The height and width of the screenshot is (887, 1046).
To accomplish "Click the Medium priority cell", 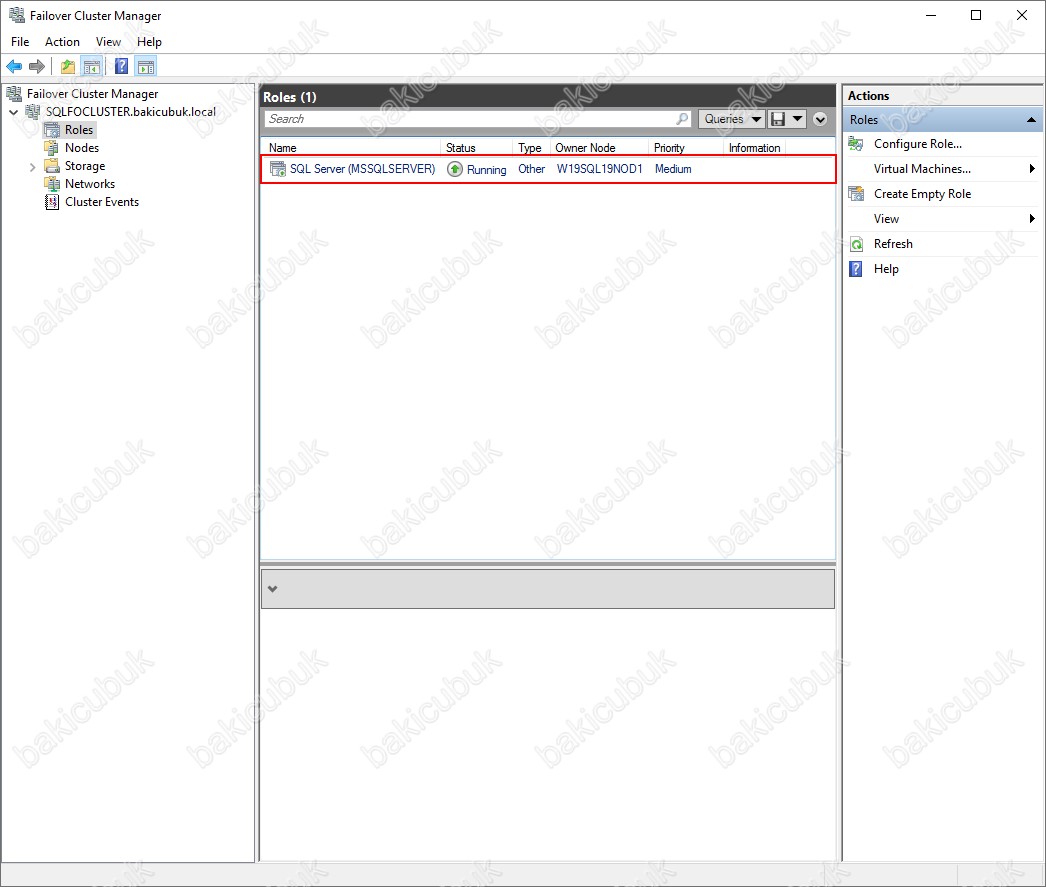I will pos(673,169).
